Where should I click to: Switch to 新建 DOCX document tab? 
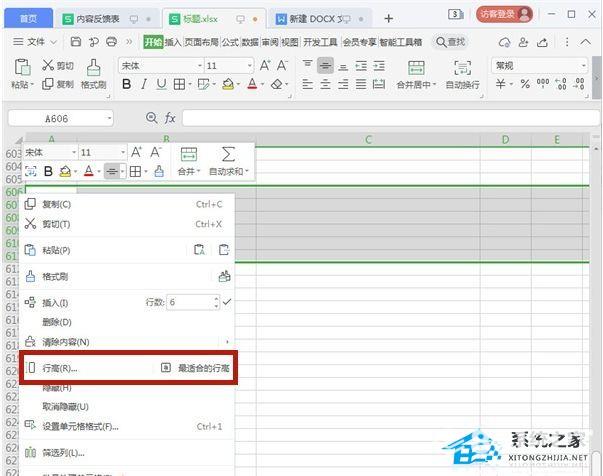coord(321,19)
